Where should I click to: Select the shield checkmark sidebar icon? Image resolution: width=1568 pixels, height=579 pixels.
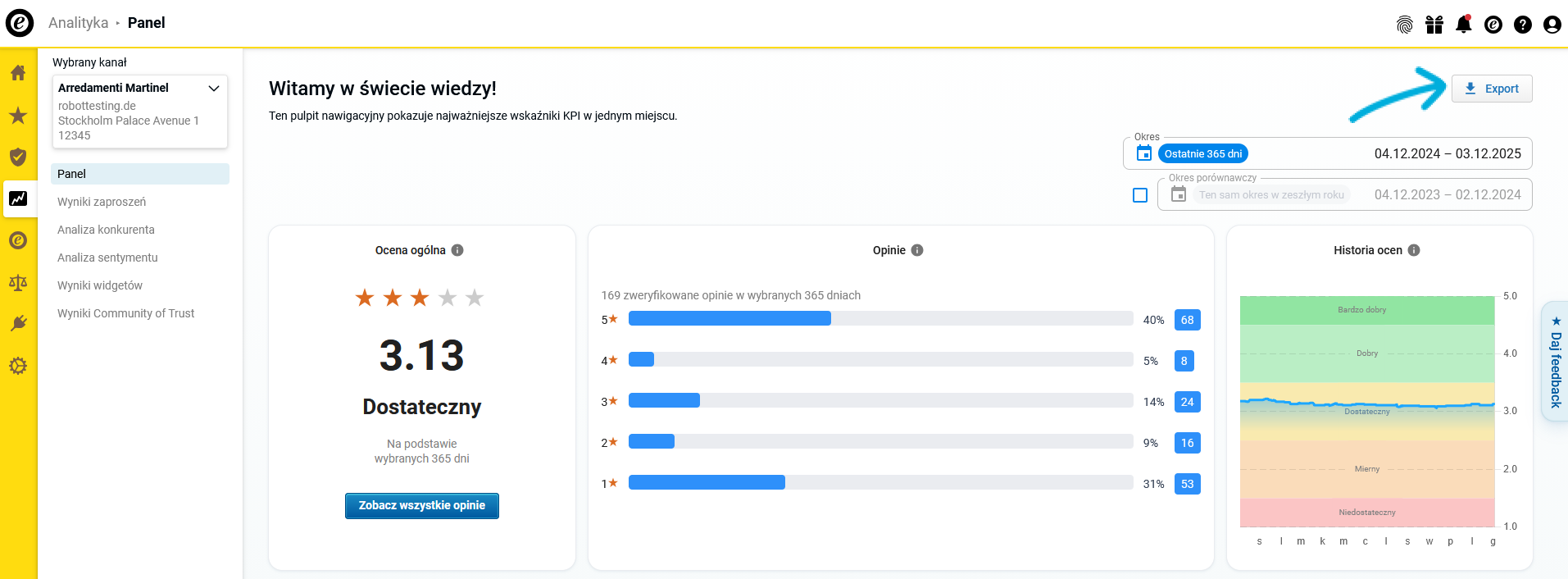pos(18,157)
